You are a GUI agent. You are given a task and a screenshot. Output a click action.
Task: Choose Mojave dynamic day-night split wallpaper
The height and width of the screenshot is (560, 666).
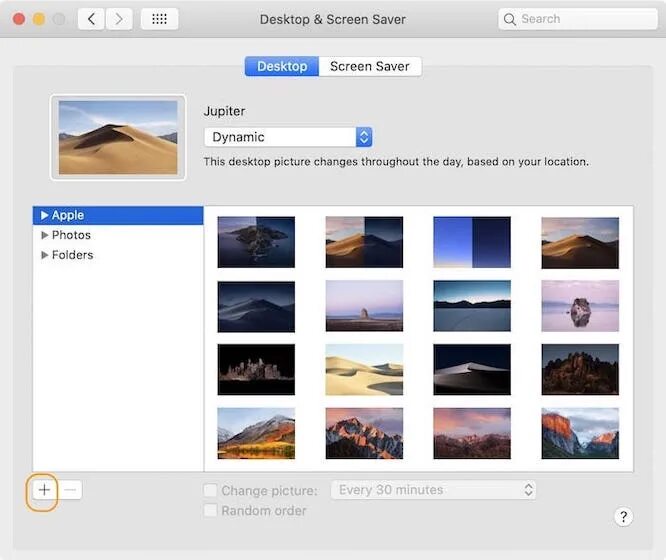(x=364, y=242)
